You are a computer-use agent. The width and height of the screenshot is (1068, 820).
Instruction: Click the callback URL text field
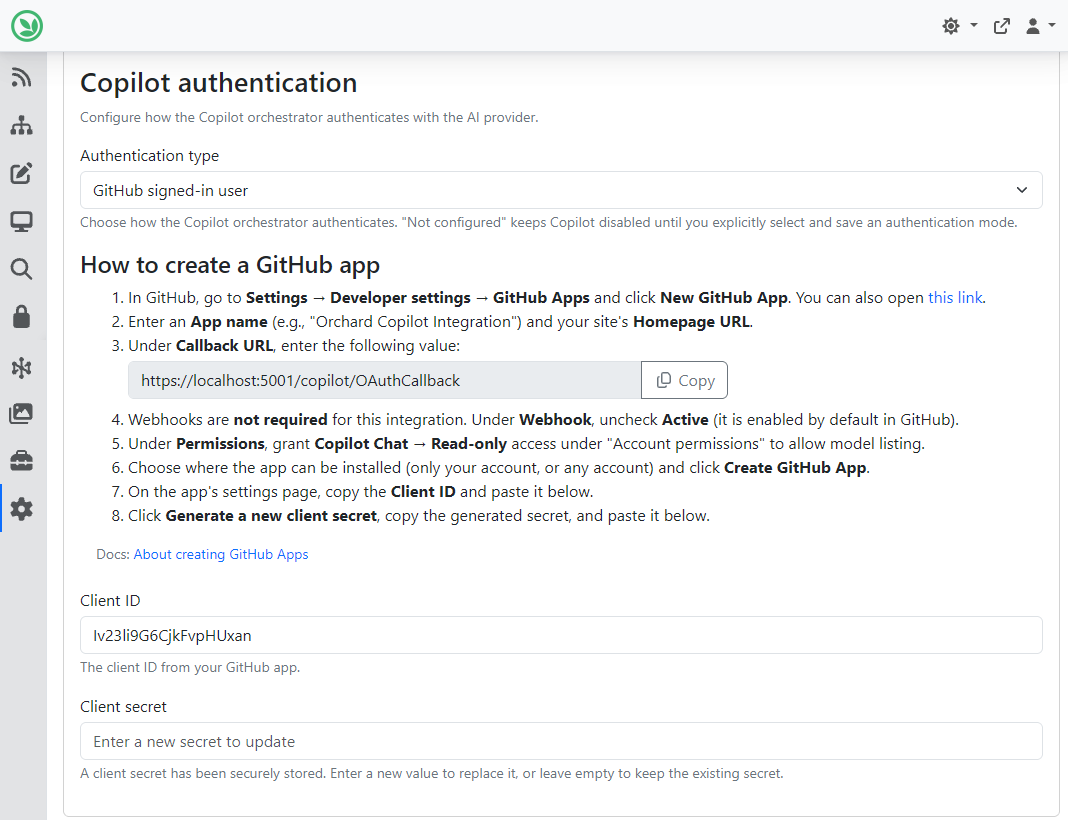384,380
